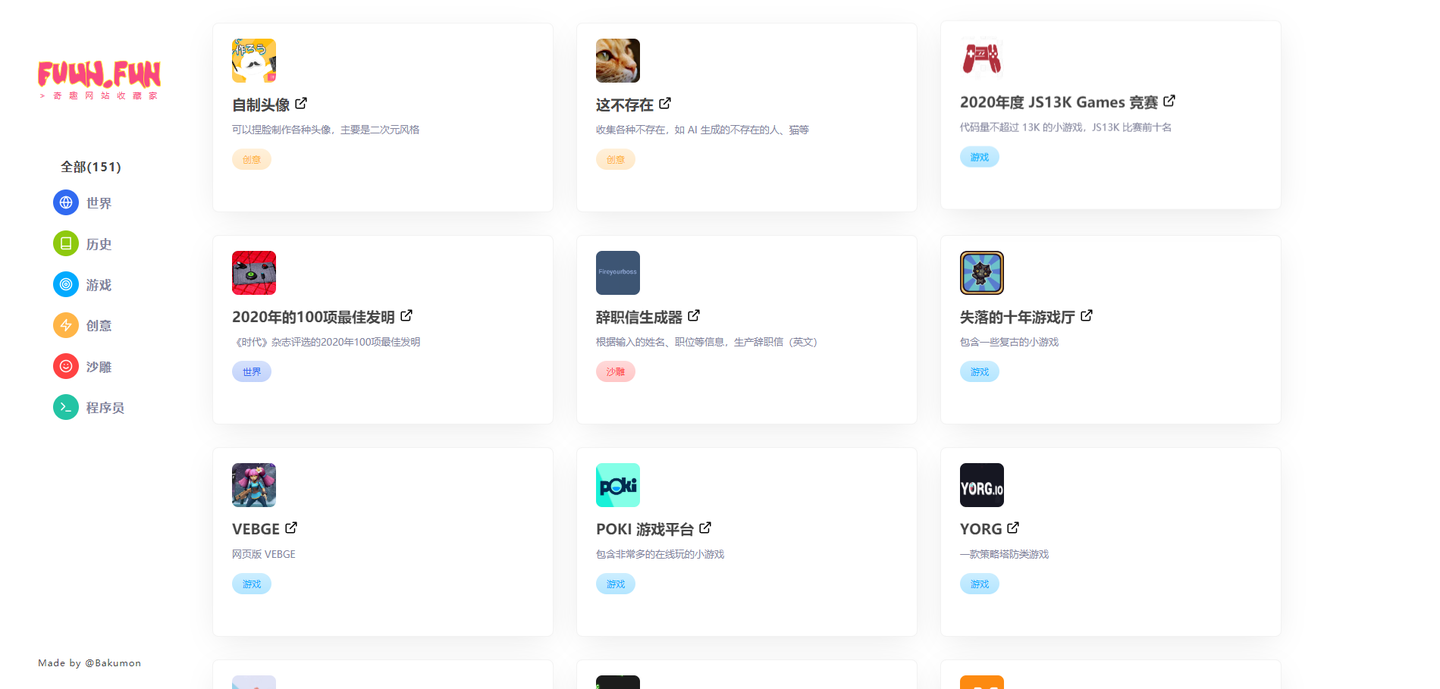1440x689 pixels.
Task: Open the 失落的十年游戏厅 title link
Action: [x=1018, y=317]
